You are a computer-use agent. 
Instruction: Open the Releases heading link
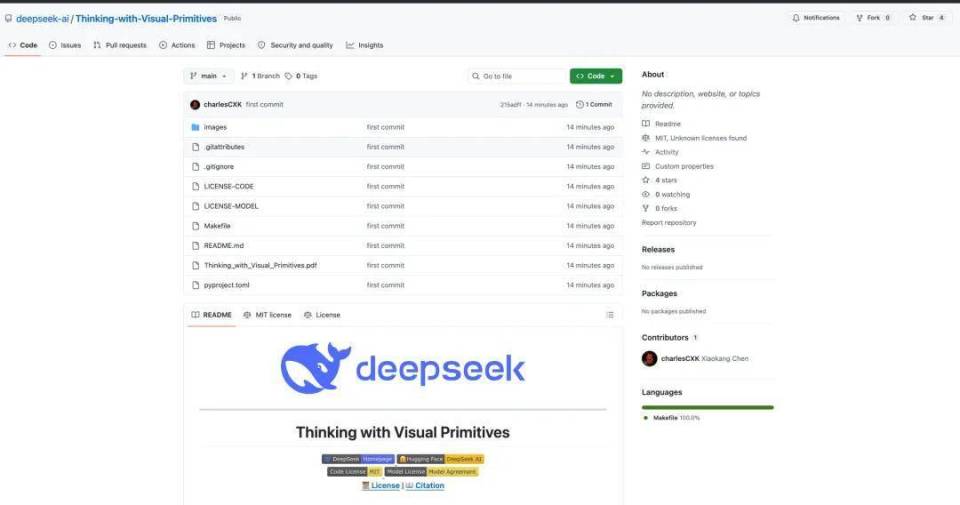click(658, 250)
